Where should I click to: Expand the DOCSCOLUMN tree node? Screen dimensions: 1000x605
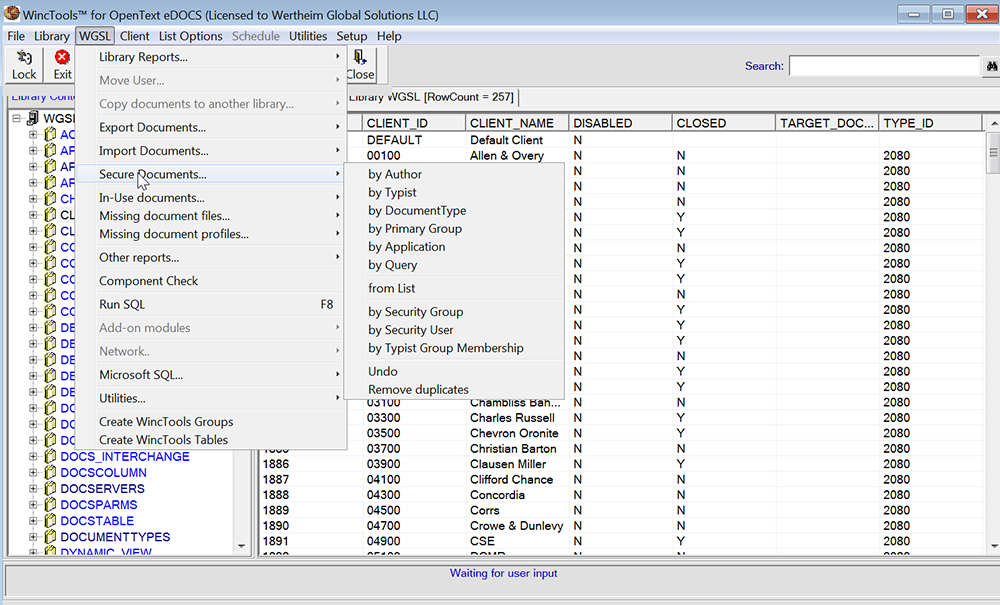[33, 472]
